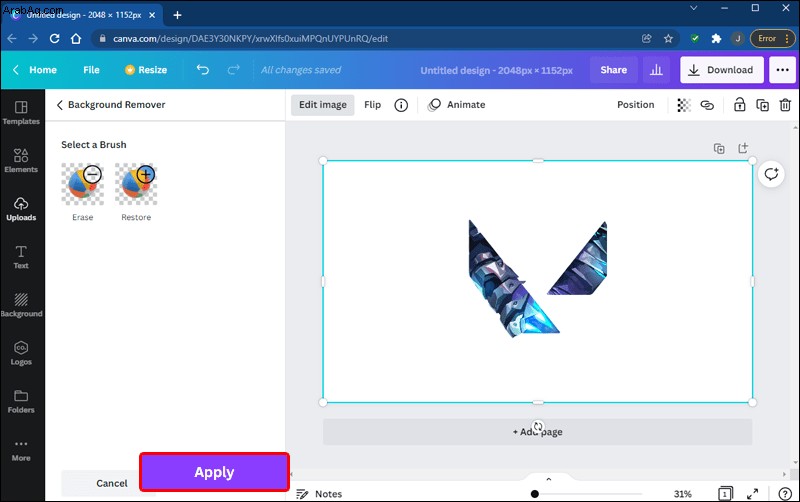This screenshot has width=800, height=502.
Task: Click the Edit image button
Action: coord(322,105)
